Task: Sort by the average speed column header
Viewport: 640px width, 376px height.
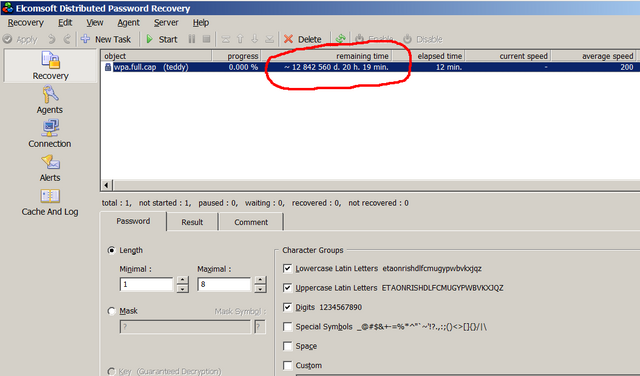Action: pyautogui.click(x=594, y=56)
